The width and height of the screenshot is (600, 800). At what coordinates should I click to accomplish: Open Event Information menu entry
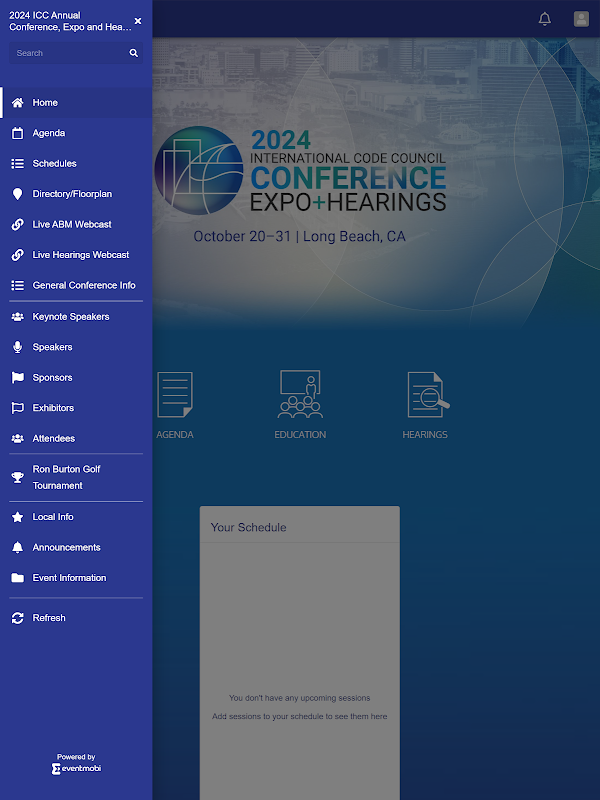pos(76,578)
